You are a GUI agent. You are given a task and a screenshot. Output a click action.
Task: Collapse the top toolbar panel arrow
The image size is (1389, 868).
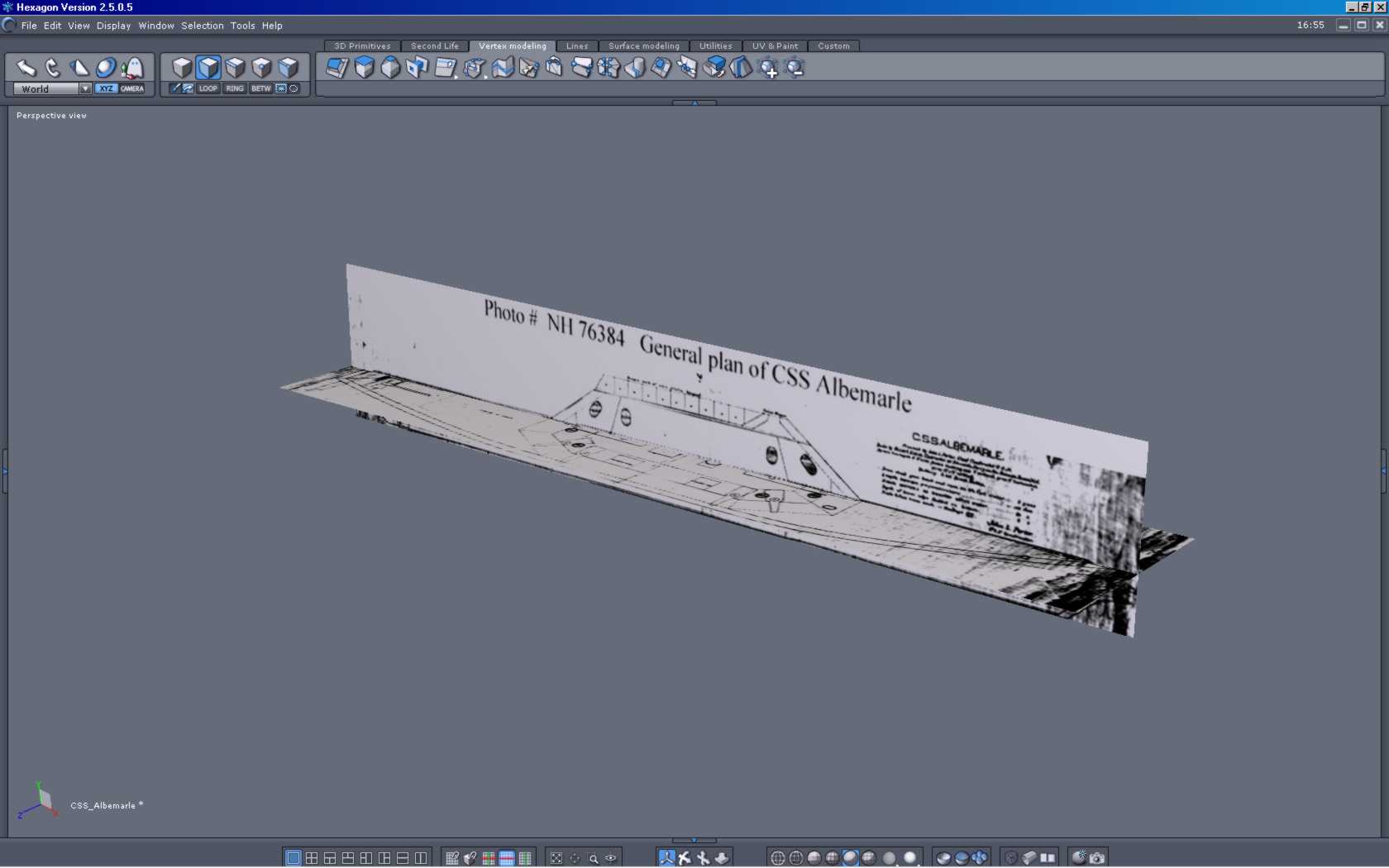pyautogui.click(x=694, y=103)
